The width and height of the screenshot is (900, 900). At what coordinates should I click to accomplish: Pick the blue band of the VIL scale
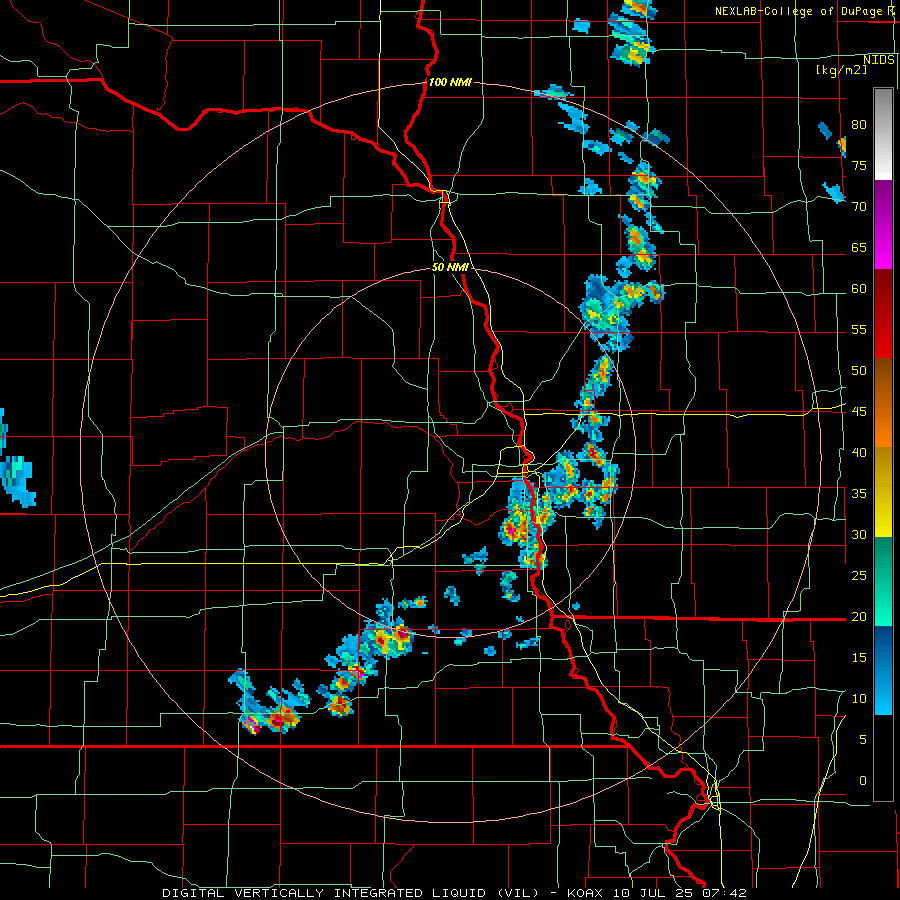tap(883, 670)
